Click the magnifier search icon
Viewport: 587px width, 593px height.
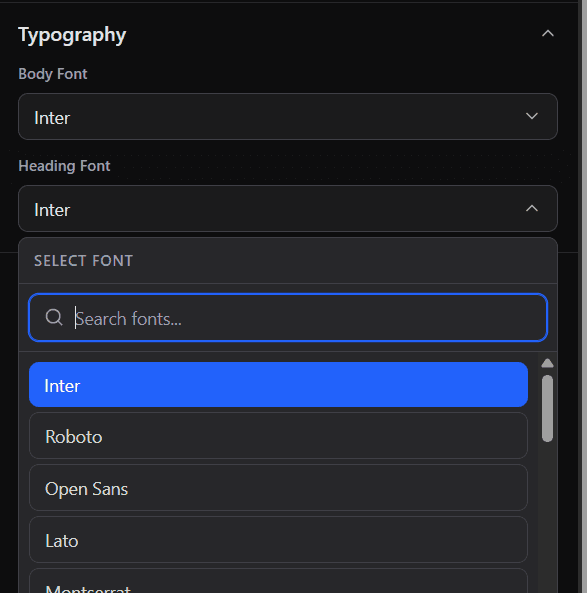tap(54, 317)
